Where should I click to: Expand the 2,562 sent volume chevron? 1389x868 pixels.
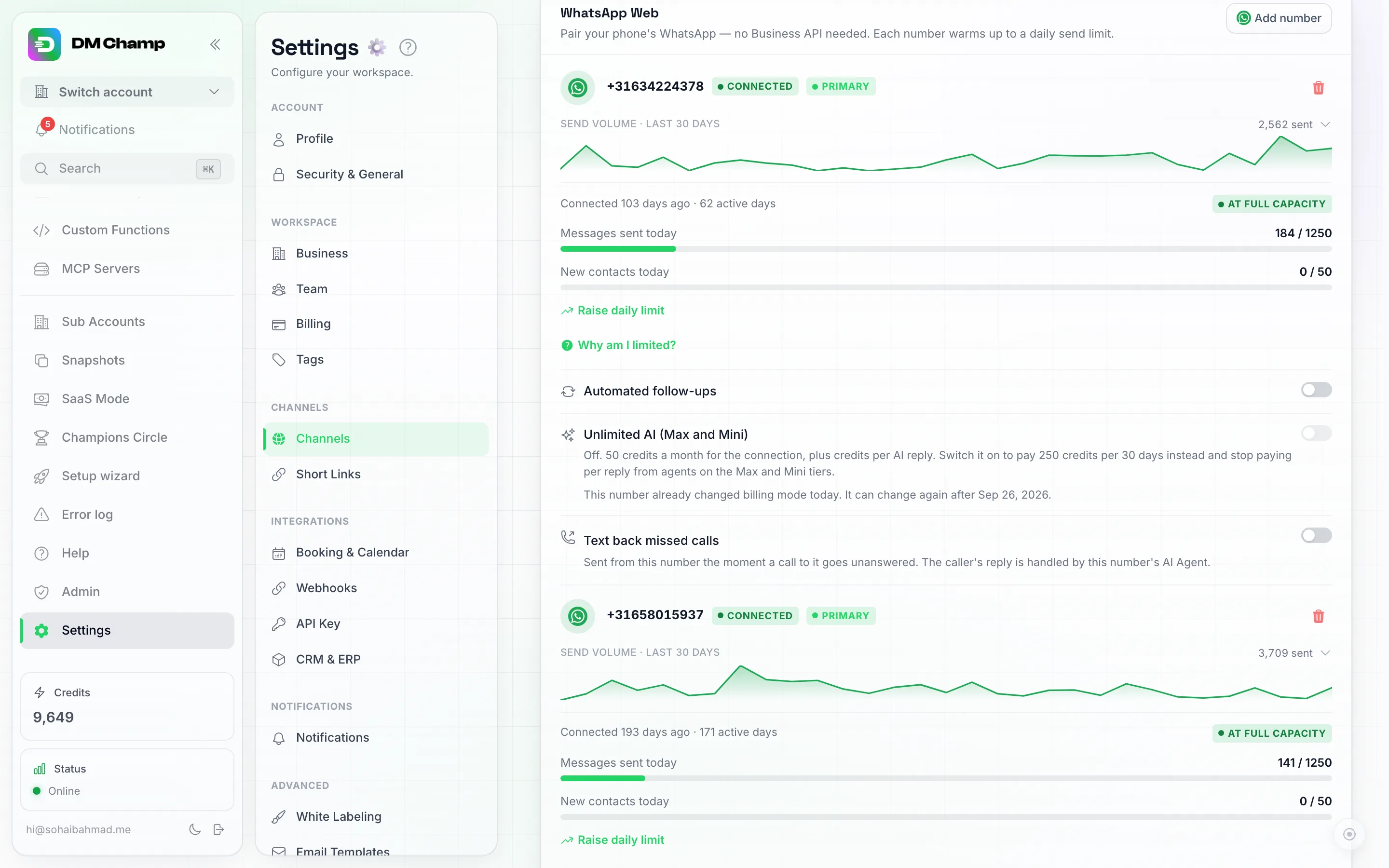pos(1325,124)
